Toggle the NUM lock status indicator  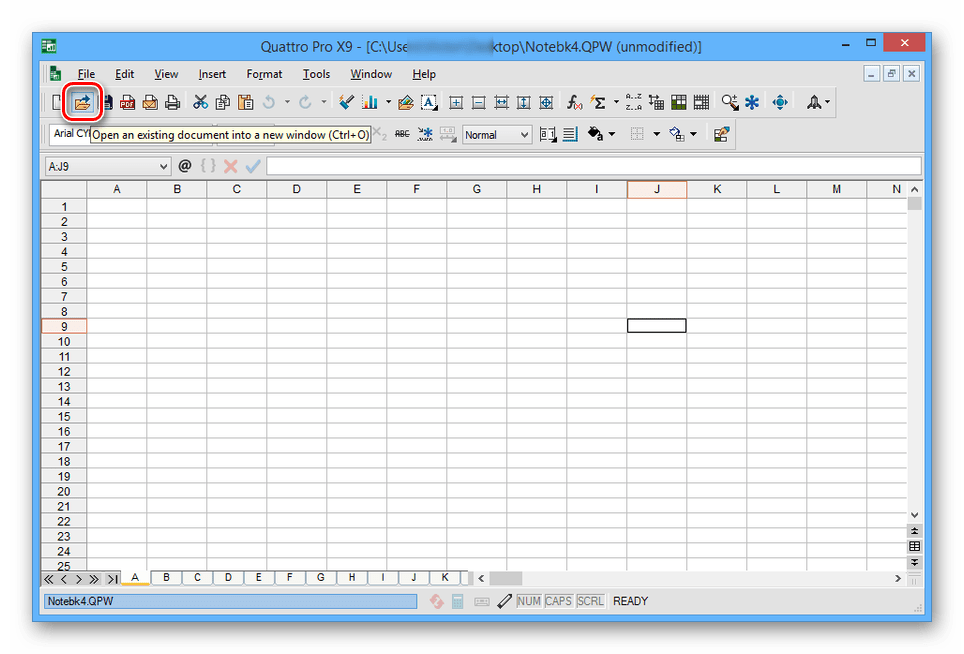(528, 601)
